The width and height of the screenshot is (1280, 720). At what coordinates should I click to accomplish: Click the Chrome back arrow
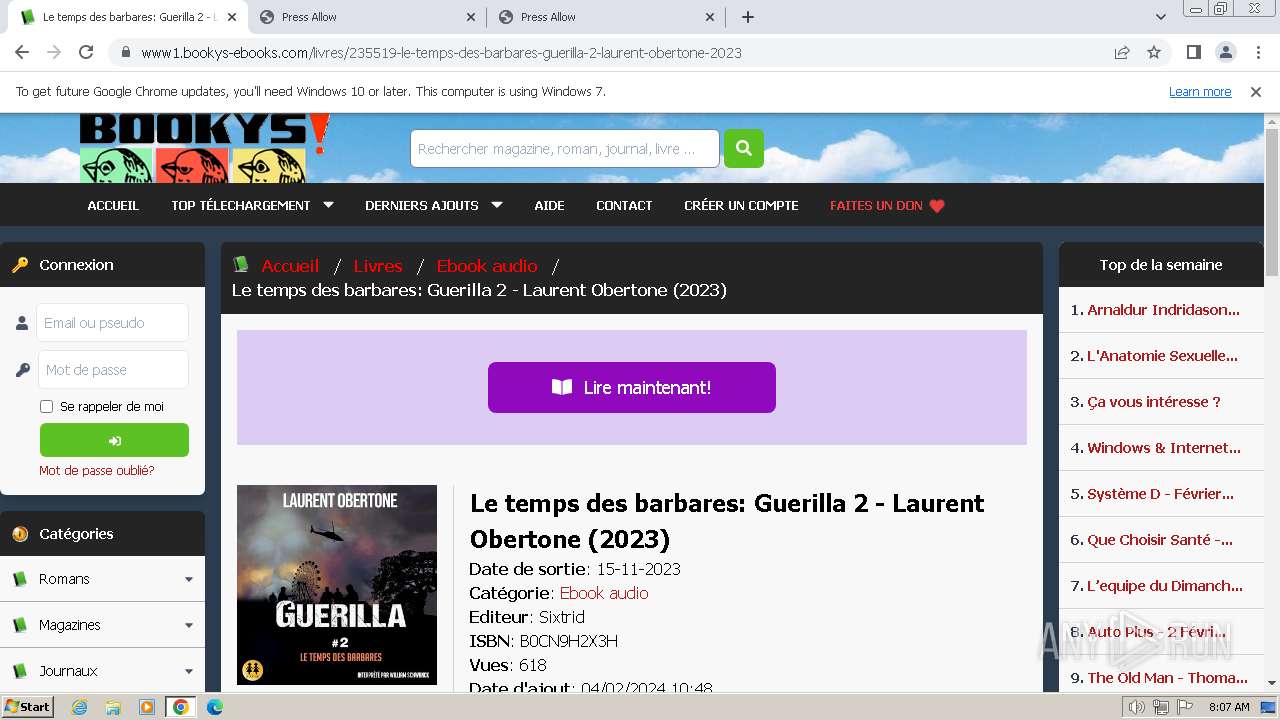click(x=22, y=52)
